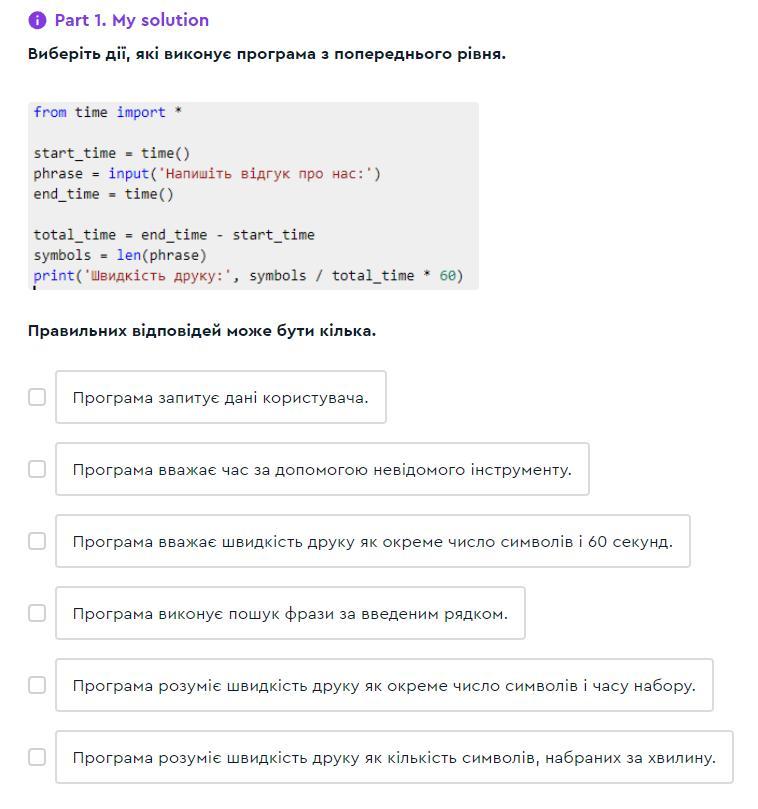Pick answer box "Програма виконує пошук фрази за введеним рядком."
The height and width of the screenshot is (809, 758).
[291, 613]
